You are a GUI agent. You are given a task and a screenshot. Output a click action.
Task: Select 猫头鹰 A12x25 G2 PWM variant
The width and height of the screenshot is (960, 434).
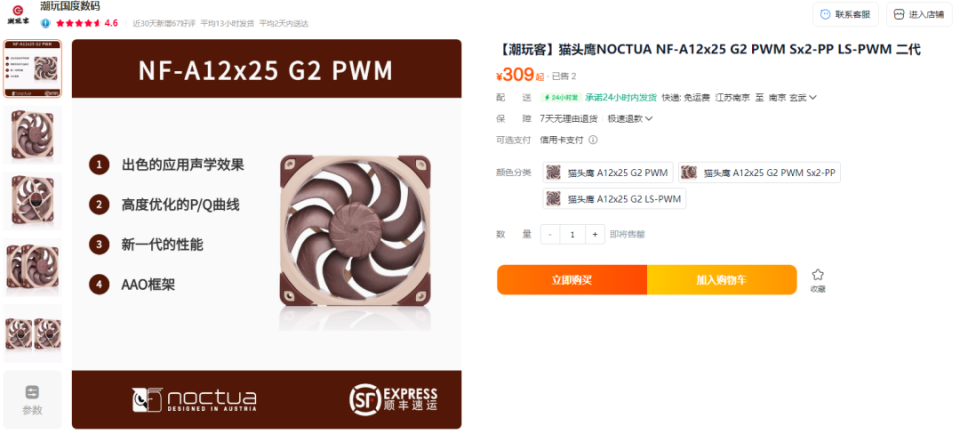point(607,173)
